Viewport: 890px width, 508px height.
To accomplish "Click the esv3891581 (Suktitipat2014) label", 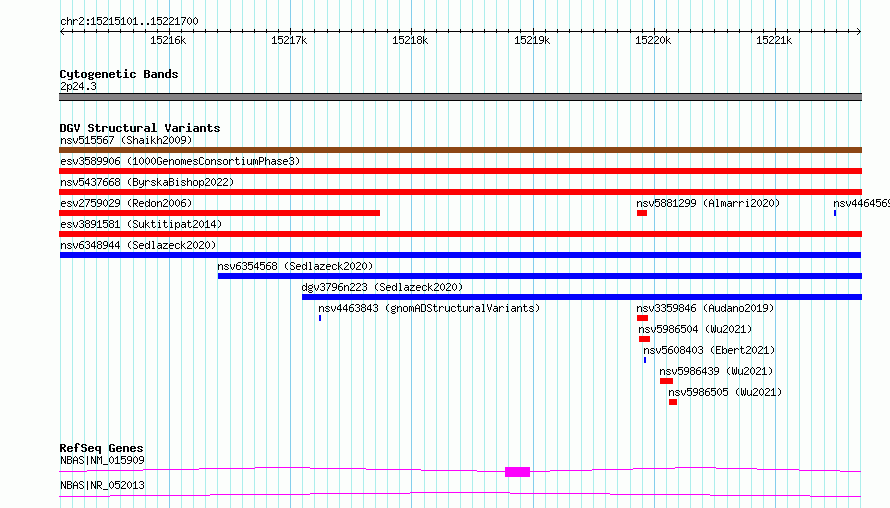I will tap(141, 224).
